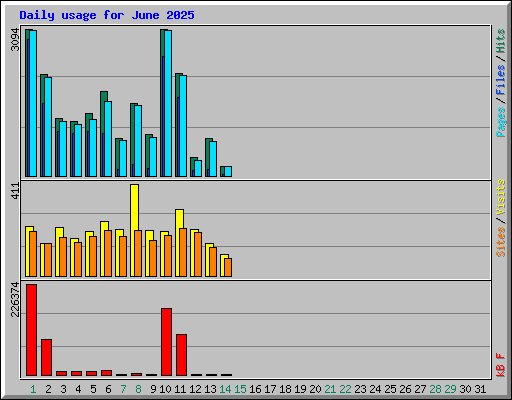Click the orange sites bar for day 14

pyautogui.click(x=228, y=267)
